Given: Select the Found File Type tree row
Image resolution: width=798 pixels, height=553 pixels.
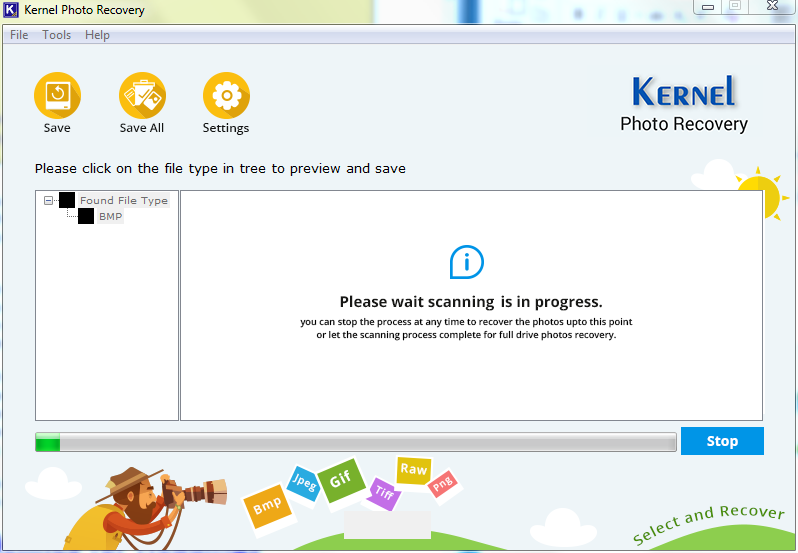Looking at the screenshot, I should (x=124, y=200).
